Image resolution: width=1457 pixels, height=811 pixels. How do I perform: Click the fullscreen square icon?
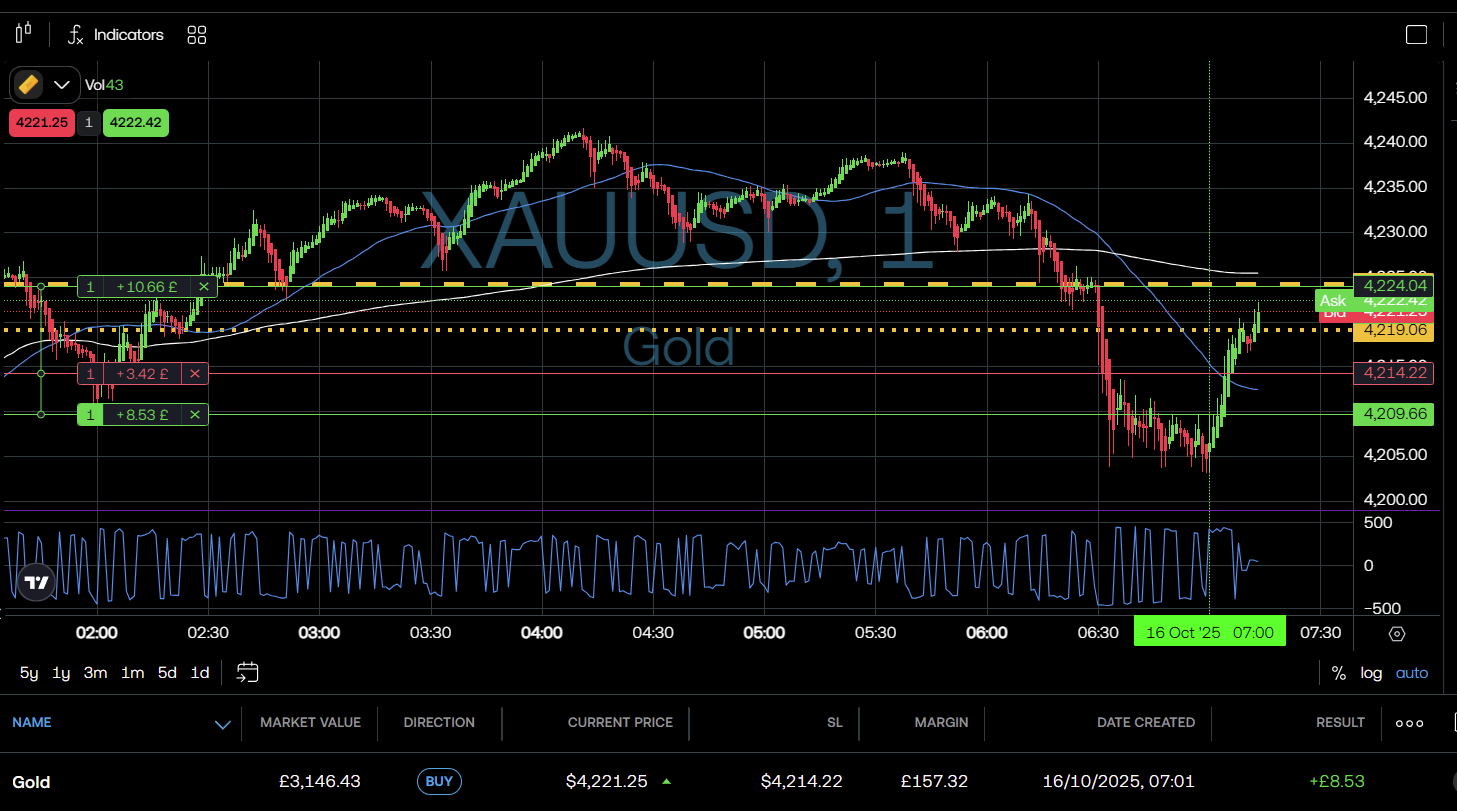(1416, 35)
